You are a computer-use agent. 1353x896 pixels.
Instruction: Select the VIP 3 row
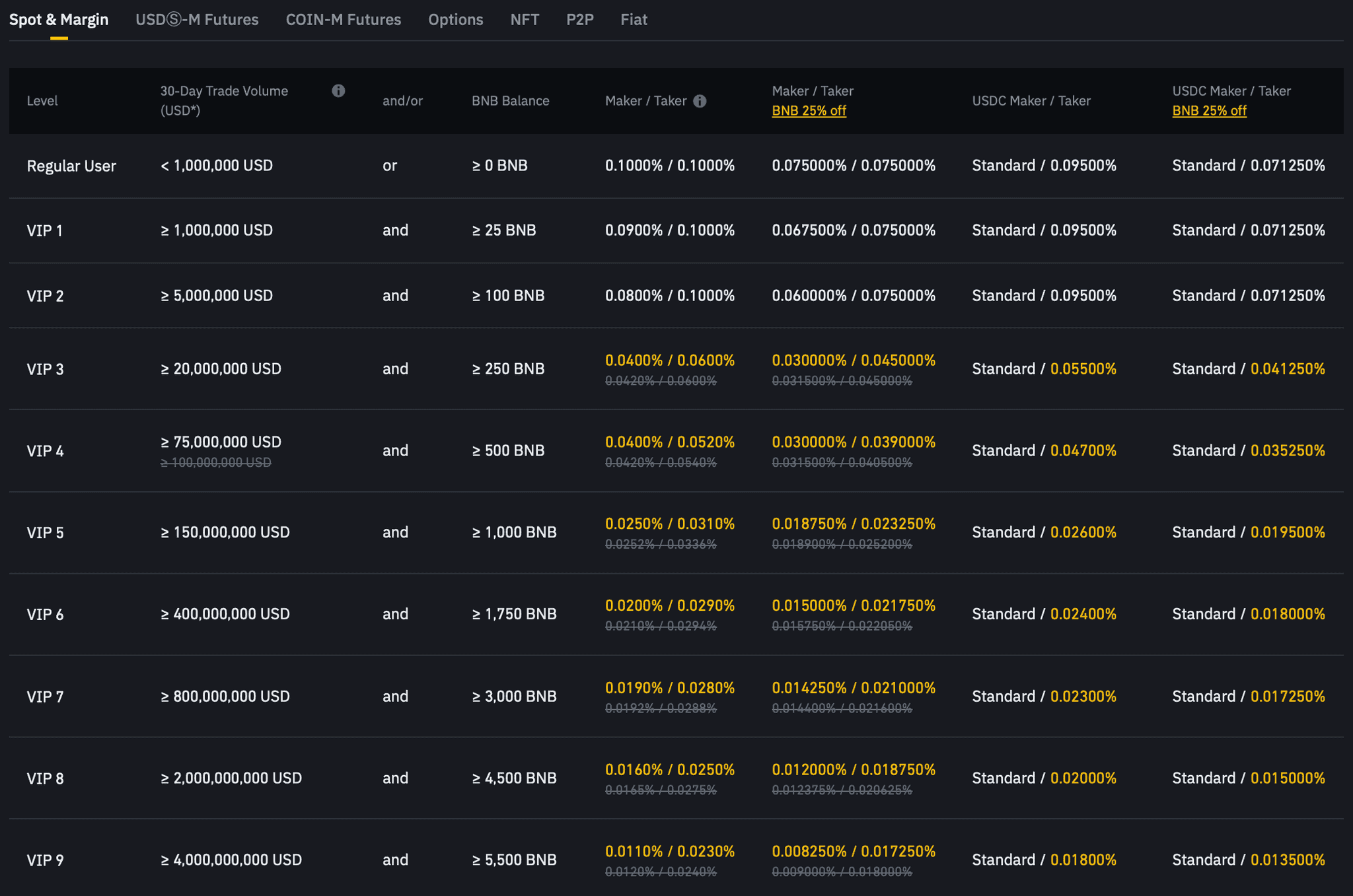point(45,368)
